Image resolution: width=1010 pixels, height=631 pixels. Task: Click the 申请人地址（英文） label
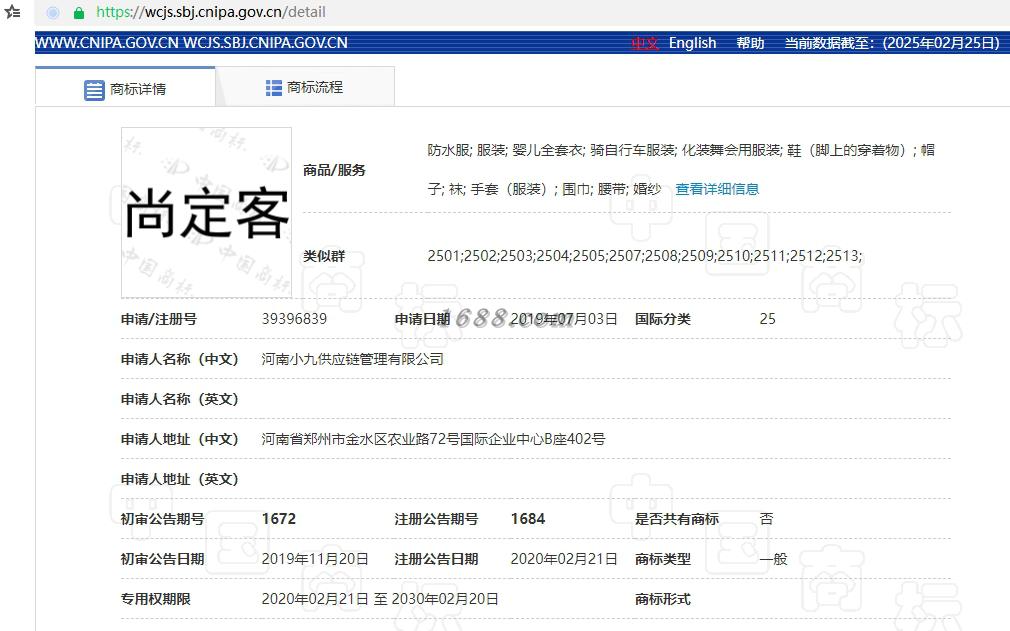180,479
